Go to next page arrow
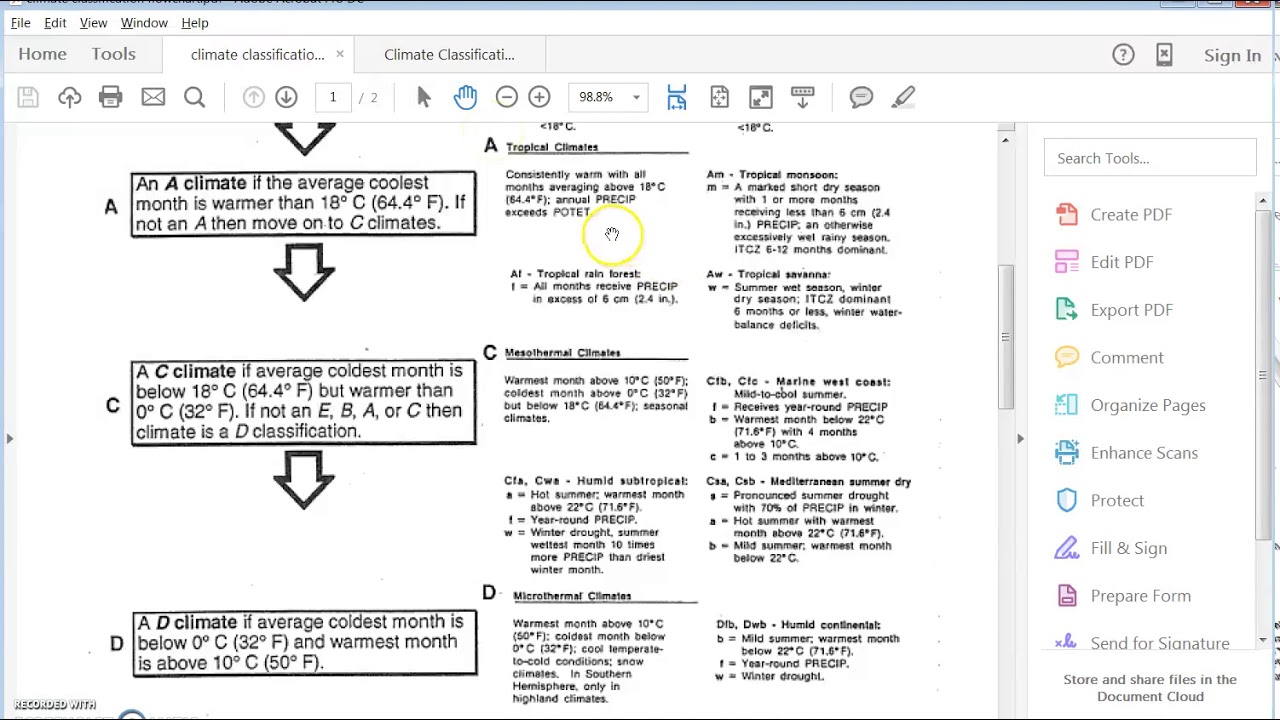This screenshot has width=1280, height=720. [286, 97]
